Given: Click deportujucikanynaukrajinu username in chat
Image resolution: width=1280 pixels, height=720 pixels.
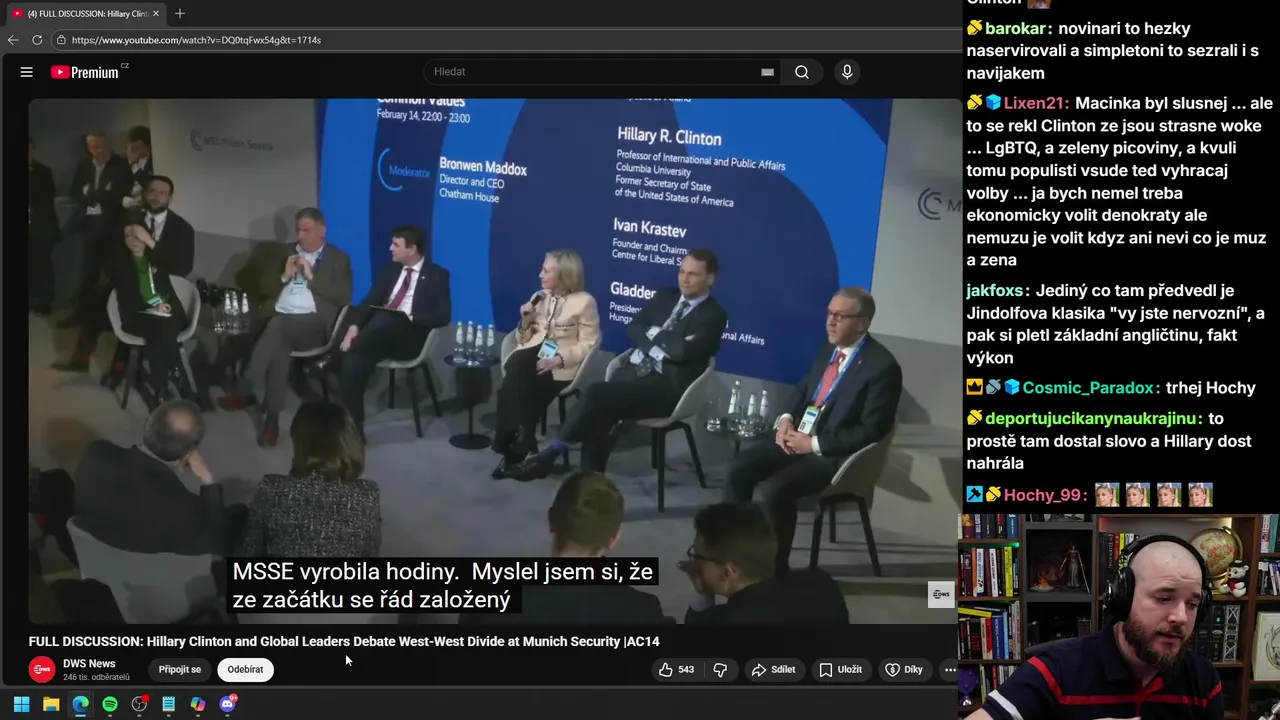Looking at the screenshot, I should tap(1090, 418).
